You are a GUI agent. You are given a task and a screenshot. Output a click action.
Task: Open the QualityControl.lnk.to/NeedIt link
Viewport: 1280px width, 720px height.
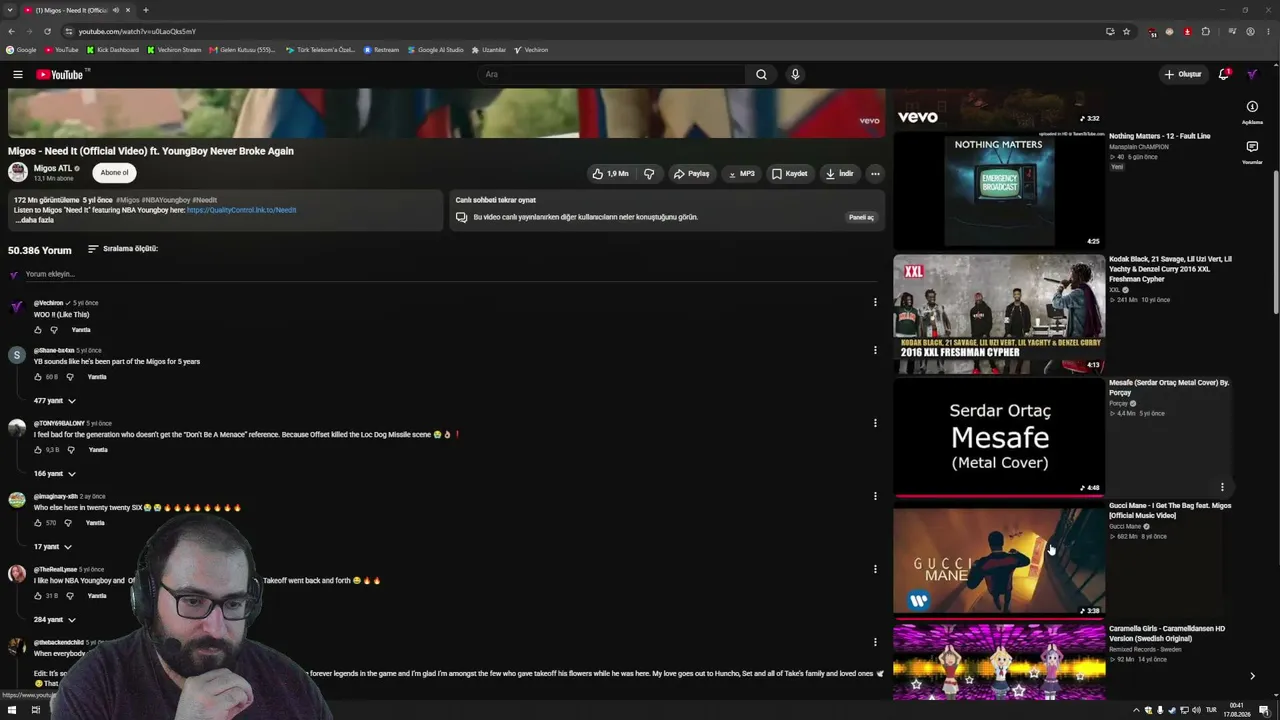click(241, 210)
